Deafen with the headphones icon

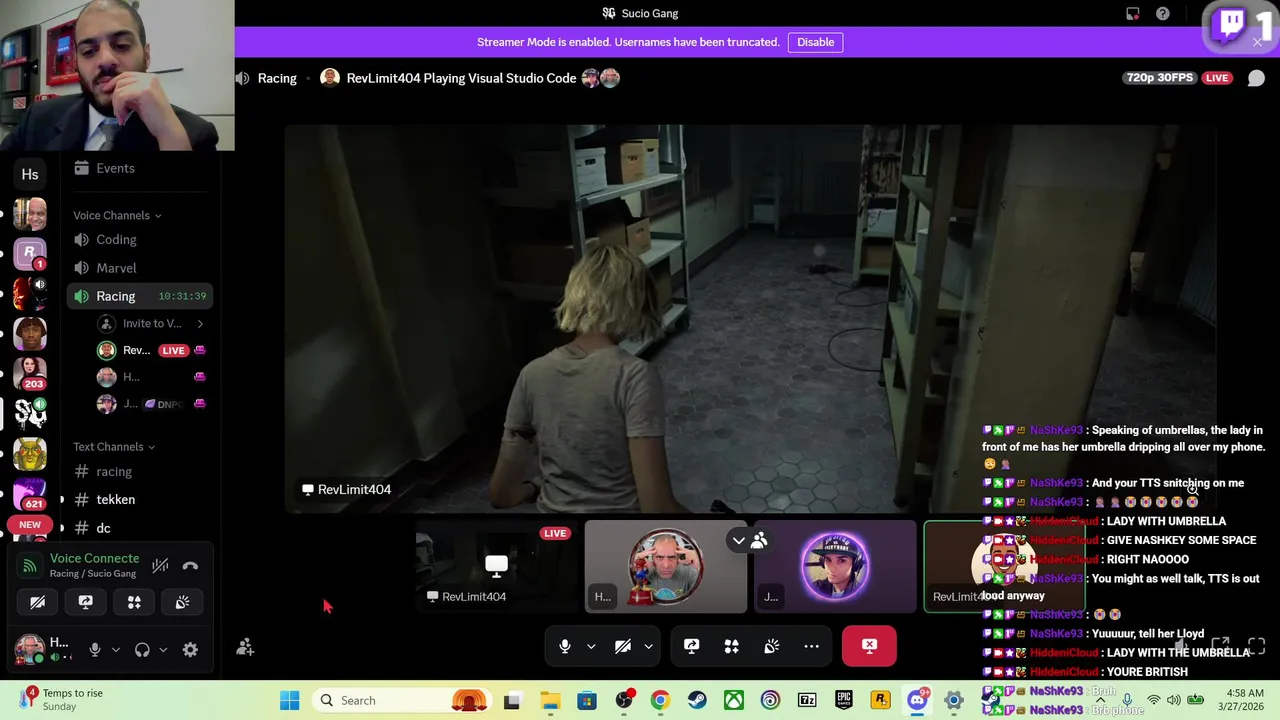coord(142,649)
